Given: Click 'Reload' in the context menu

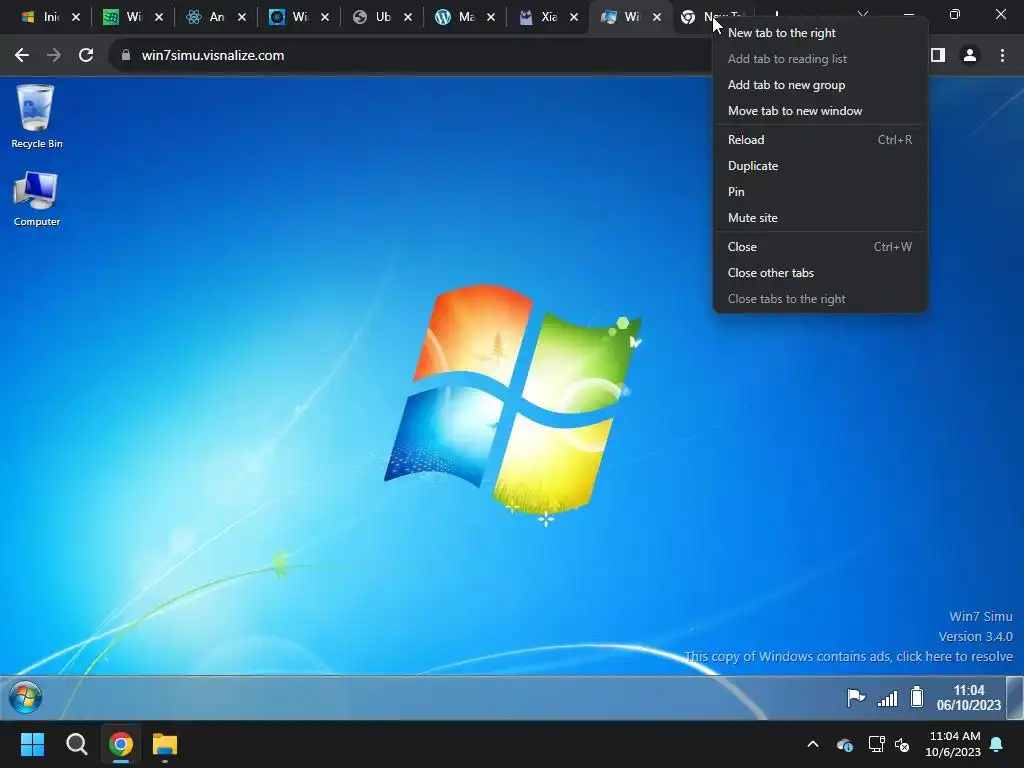Looking at the screenshot, I should pyautogui.click(x=820, y=140).
